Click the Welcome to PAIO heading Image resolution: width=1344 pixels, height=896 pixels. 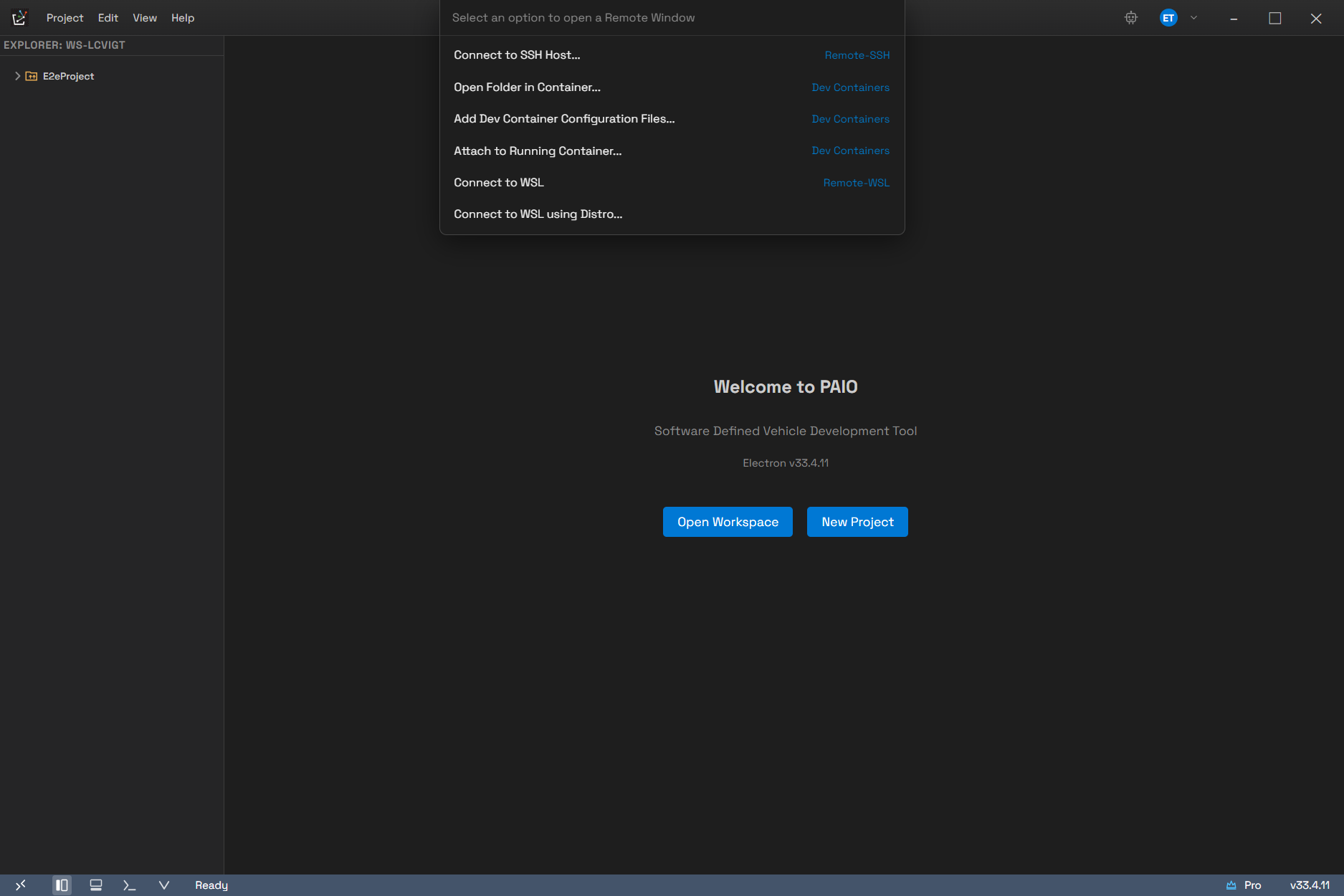click(x=786, y=387)
